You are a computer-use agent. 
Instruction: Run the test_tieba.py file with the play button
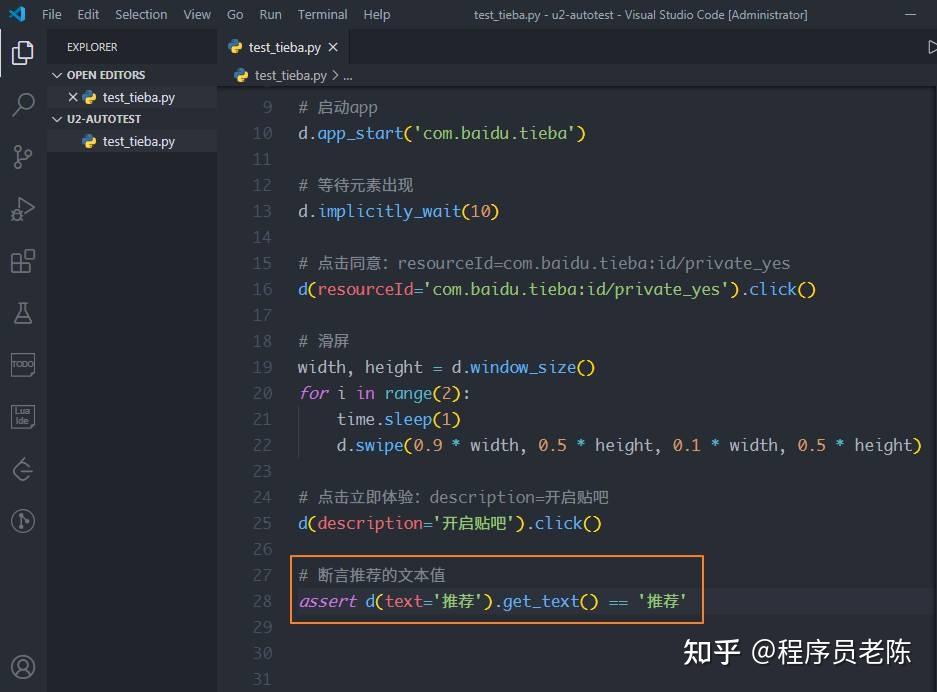(933, 46)
